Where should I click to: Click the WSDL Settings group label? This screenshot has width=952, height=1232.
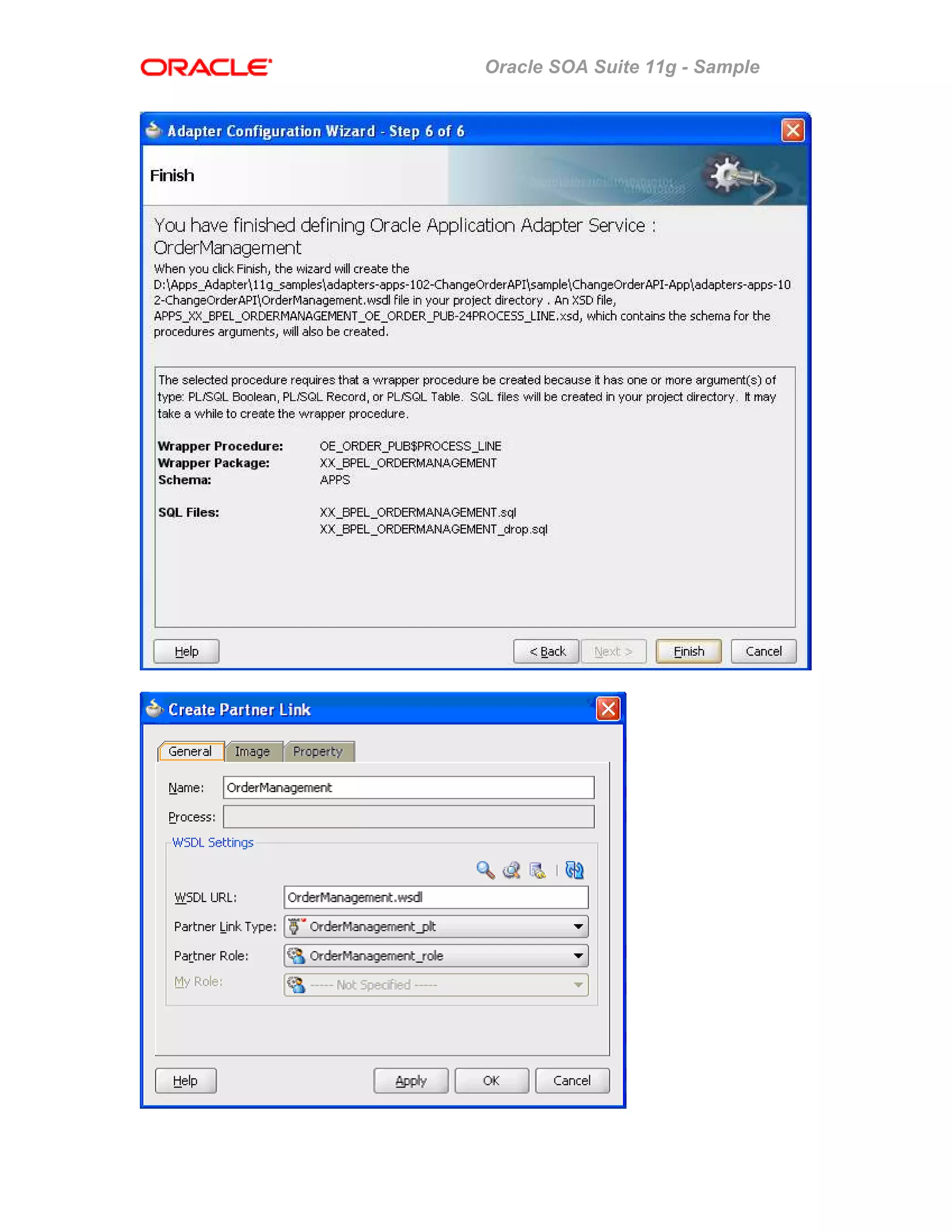[212, 842]
